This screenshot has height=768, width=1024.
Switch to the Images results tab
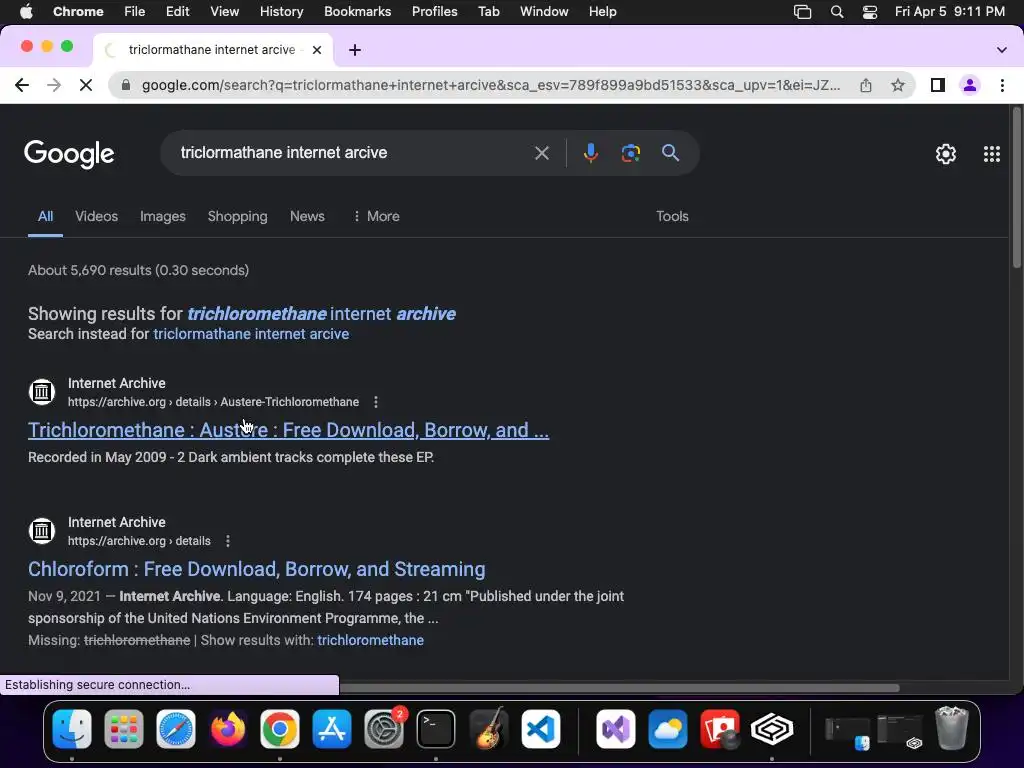tap(163, 216)
